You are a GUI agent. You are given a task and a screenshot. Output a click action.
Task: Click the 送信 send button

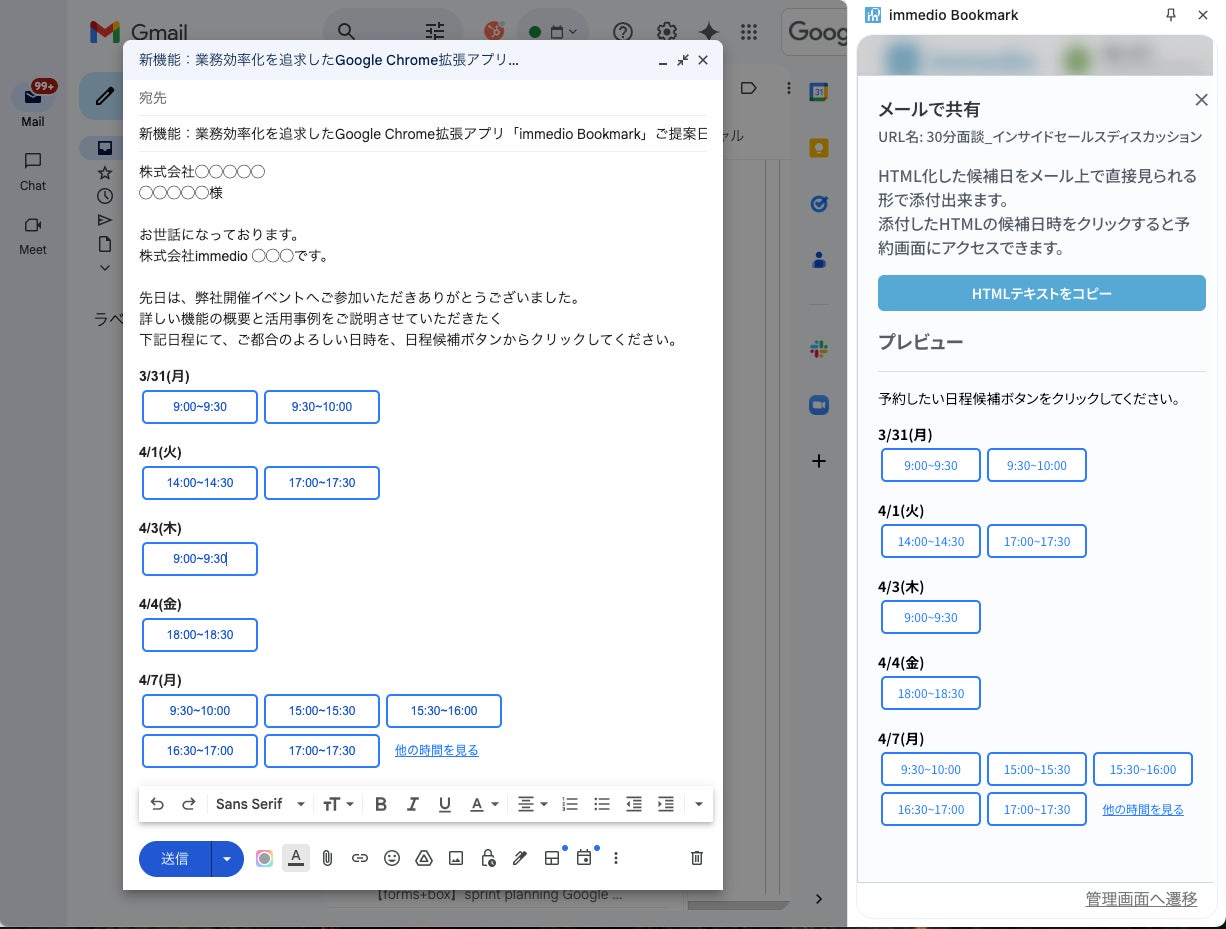[175, 858]
